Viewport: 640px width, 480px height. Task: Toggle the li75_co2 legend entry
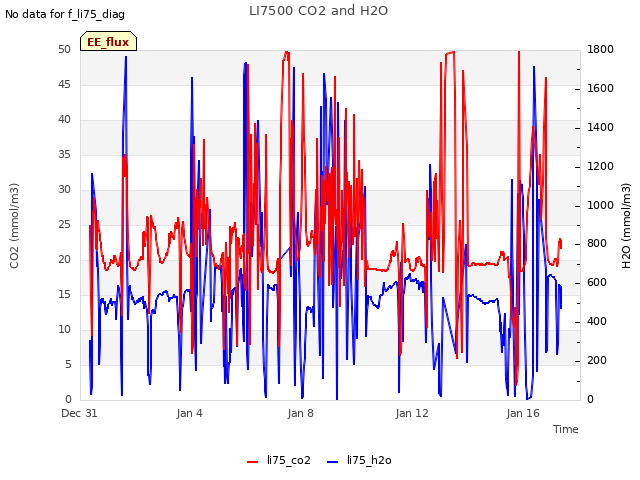click(x=279, y=460)
